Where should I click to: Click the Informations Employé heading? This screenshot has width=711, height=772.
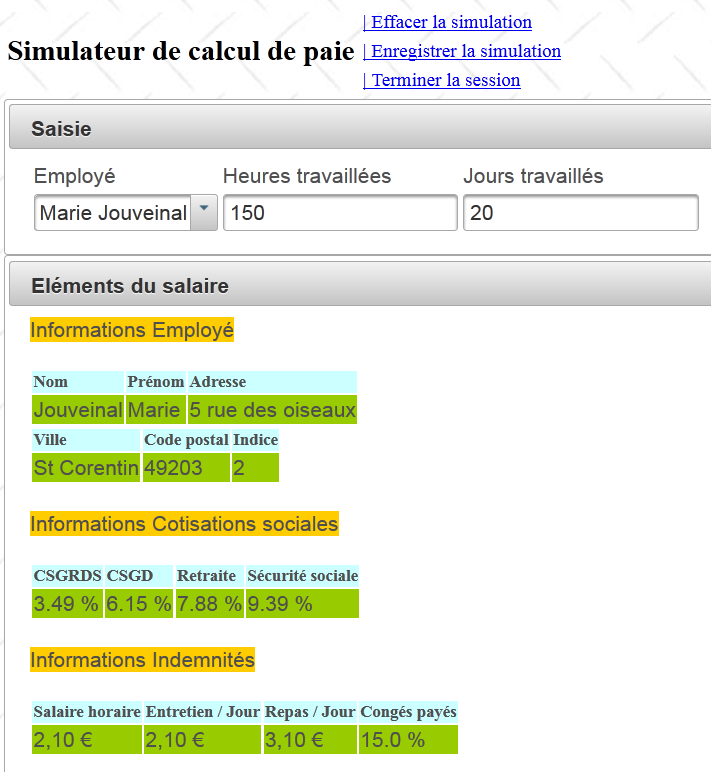[132, 330]
